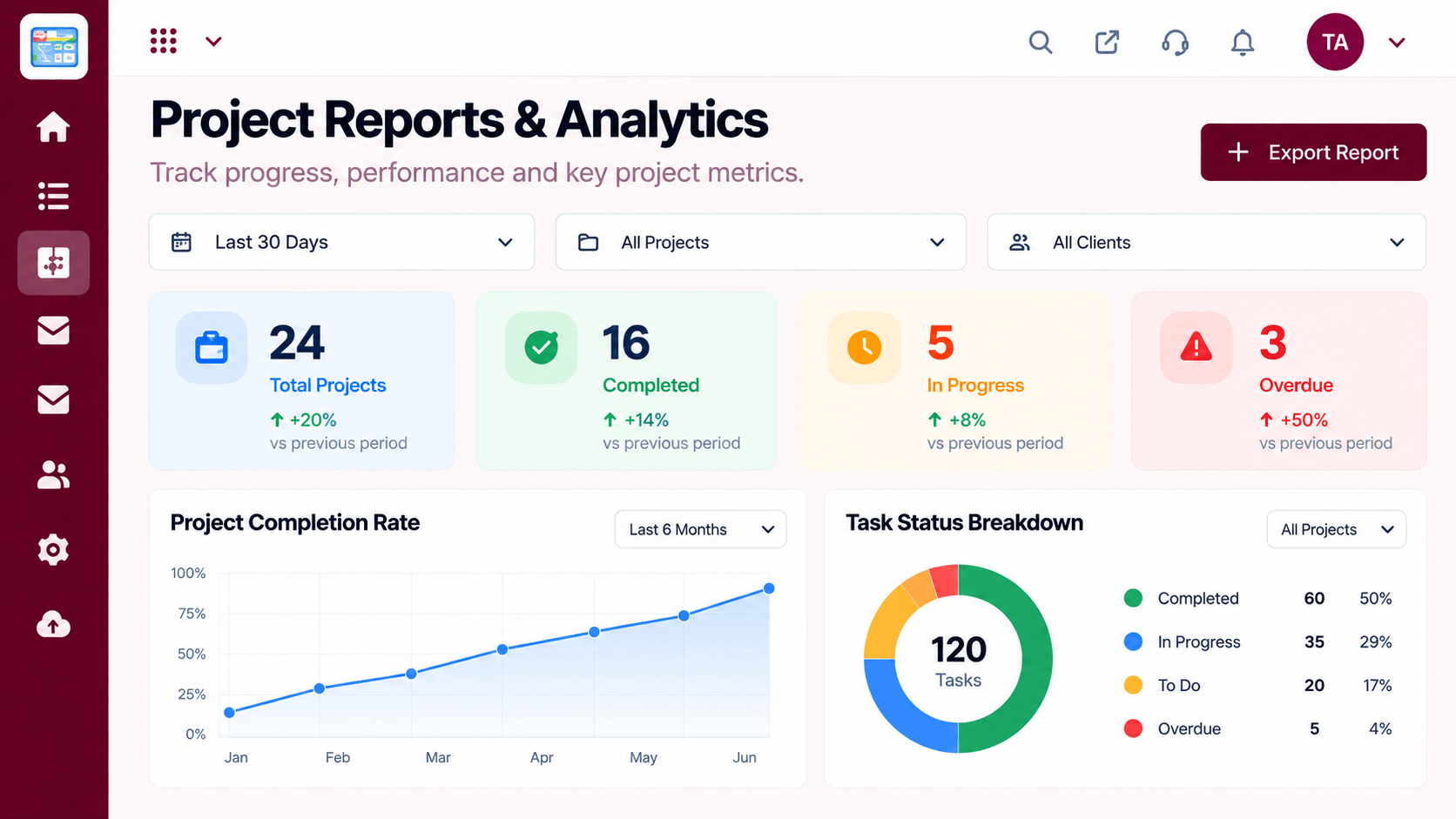Open the All Clients filter dropdown
Viewport: 1456px width, 819px height.
coord(1206,242)
